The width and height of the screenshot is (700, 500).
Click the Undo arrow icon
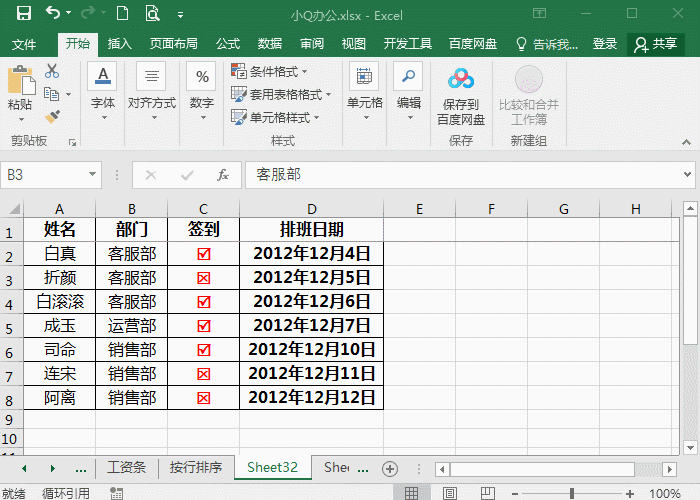[53, 13]
